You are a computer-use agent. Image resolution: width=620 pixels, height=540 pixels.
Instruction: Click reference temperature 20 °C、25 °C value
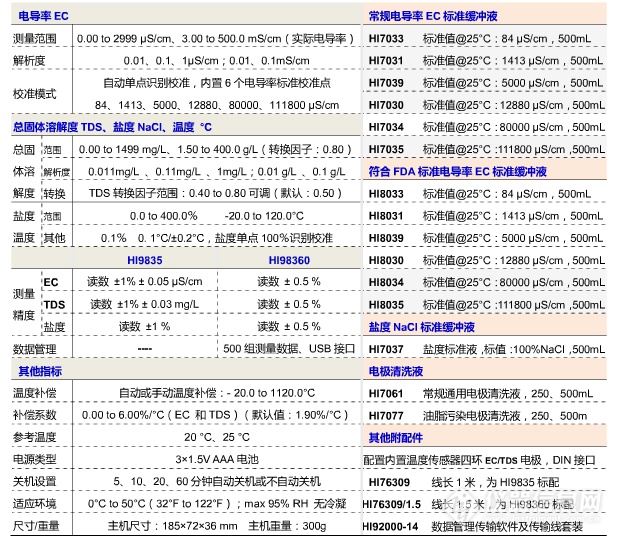click(217, 437)
